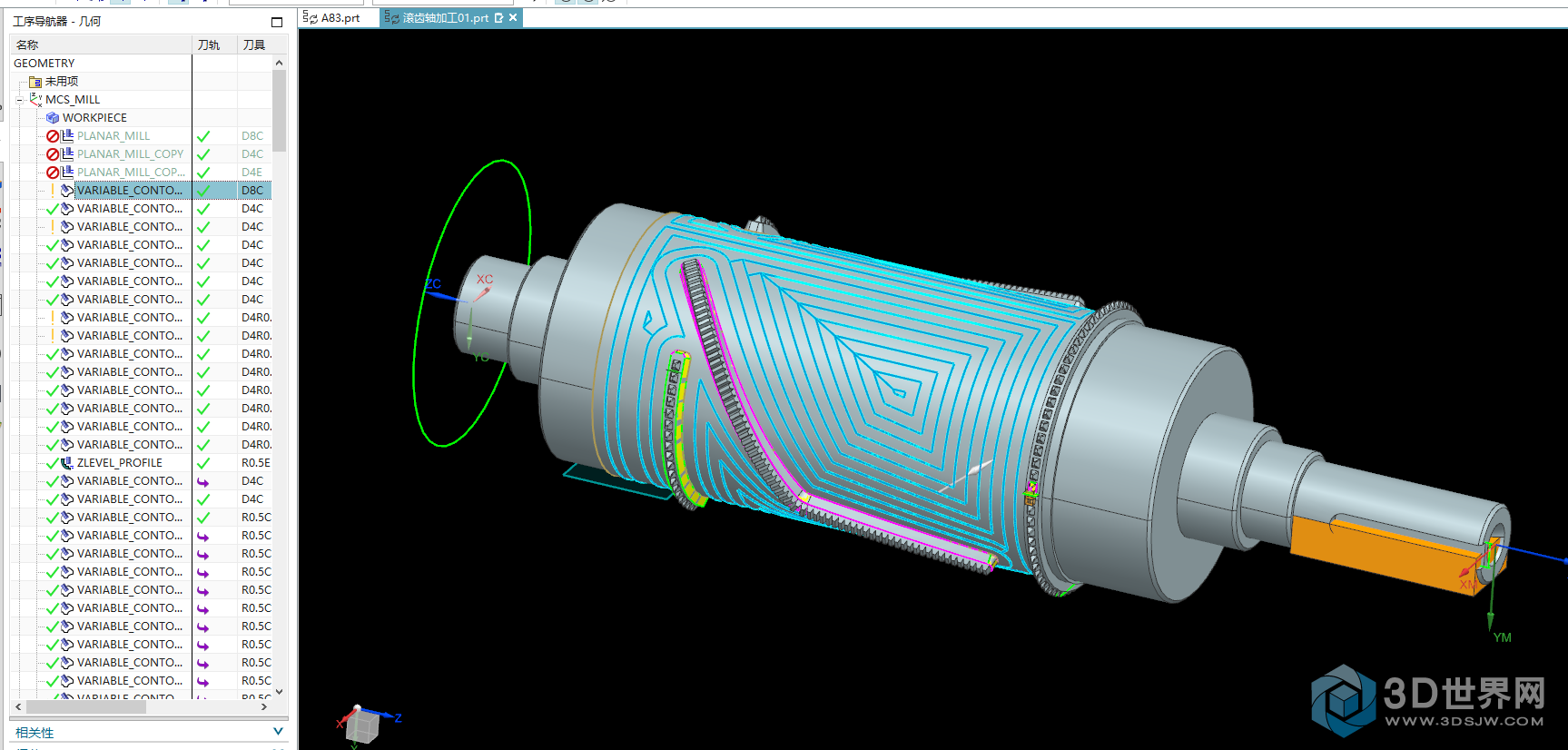Click the operation icon of the PLANAR_MILL row
This screenshot has width=1568, height=750.
pyautogui.click(x=67, y=136)
